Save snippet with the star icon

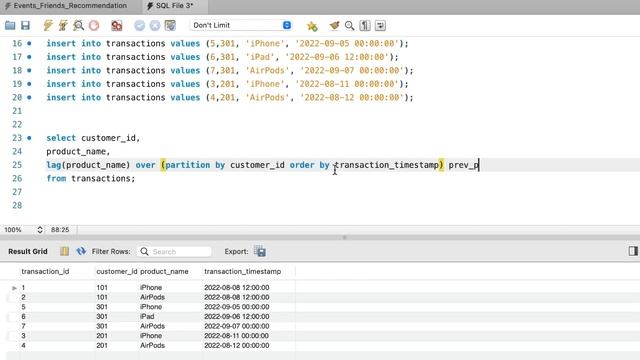click(x=312, y=26)
